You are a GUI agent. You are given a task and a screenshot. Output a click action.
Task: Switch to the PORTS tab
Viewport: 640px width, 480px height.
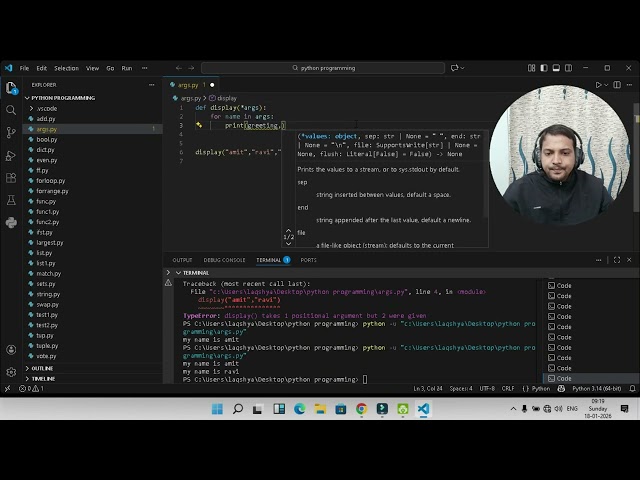309,260
